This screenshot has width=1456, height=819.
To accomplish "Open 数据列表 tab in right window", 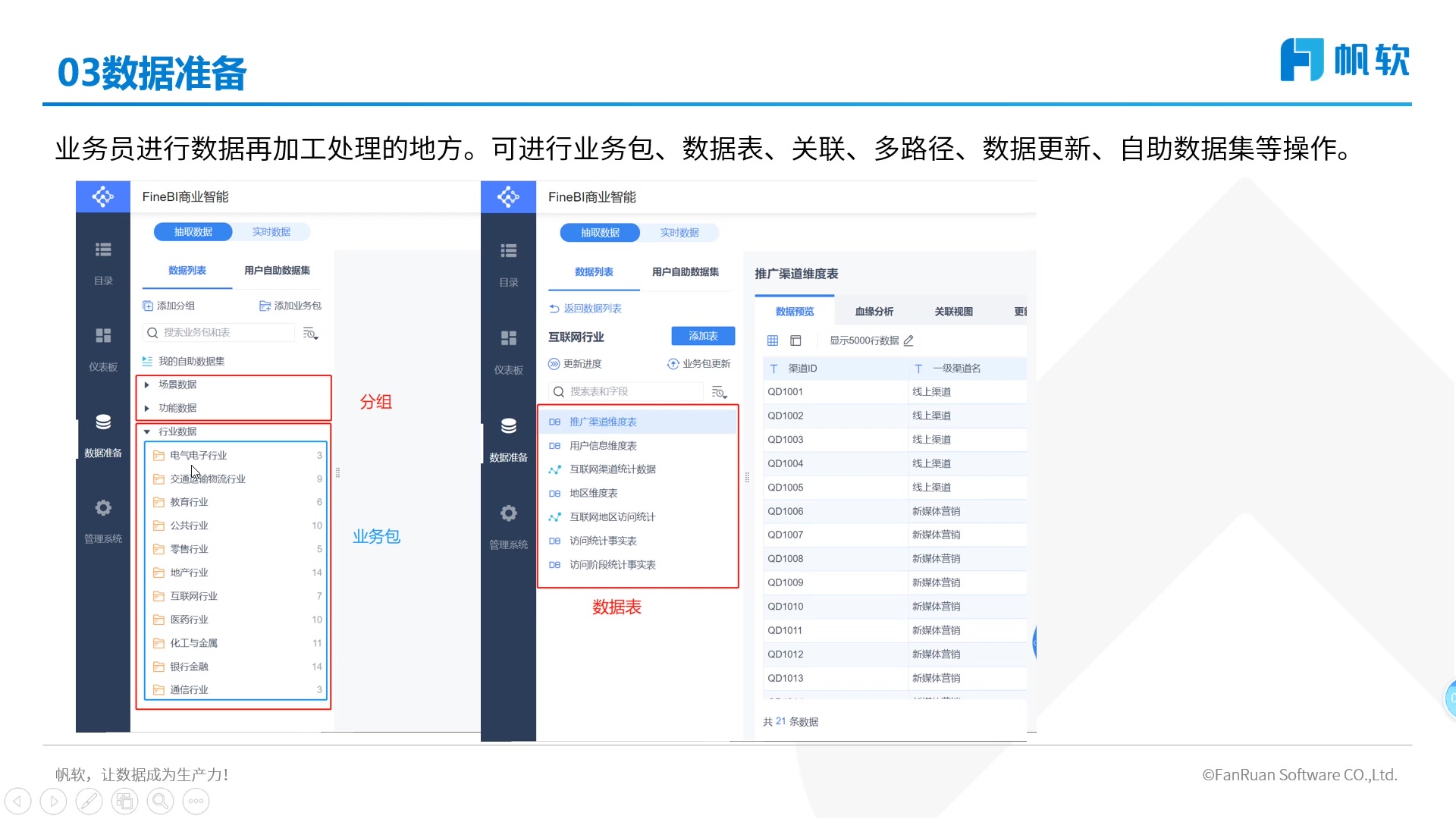I will point(594,272).
